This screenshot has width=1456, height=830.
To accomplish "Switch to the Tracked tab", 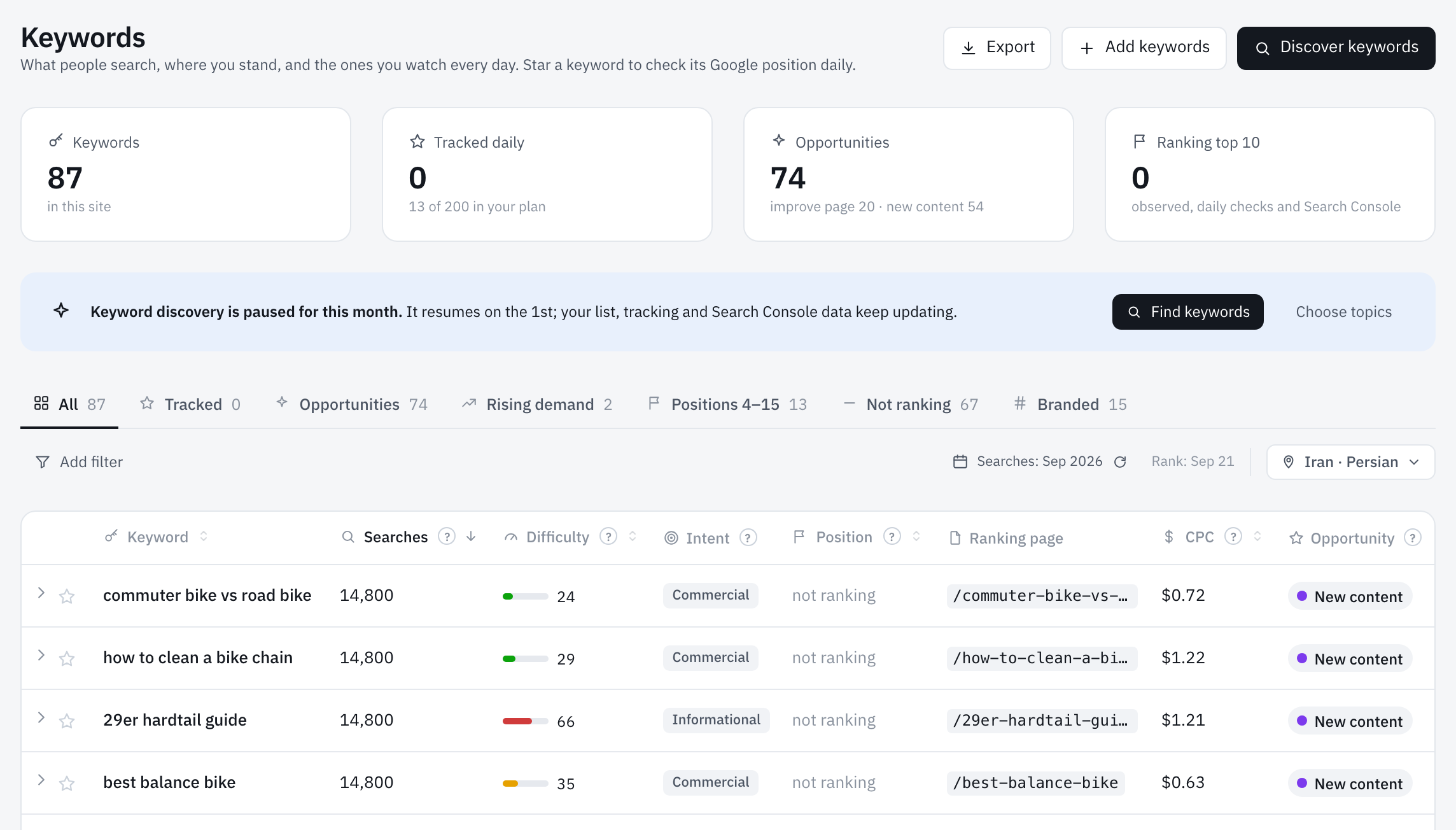I will tap(190, 404).
